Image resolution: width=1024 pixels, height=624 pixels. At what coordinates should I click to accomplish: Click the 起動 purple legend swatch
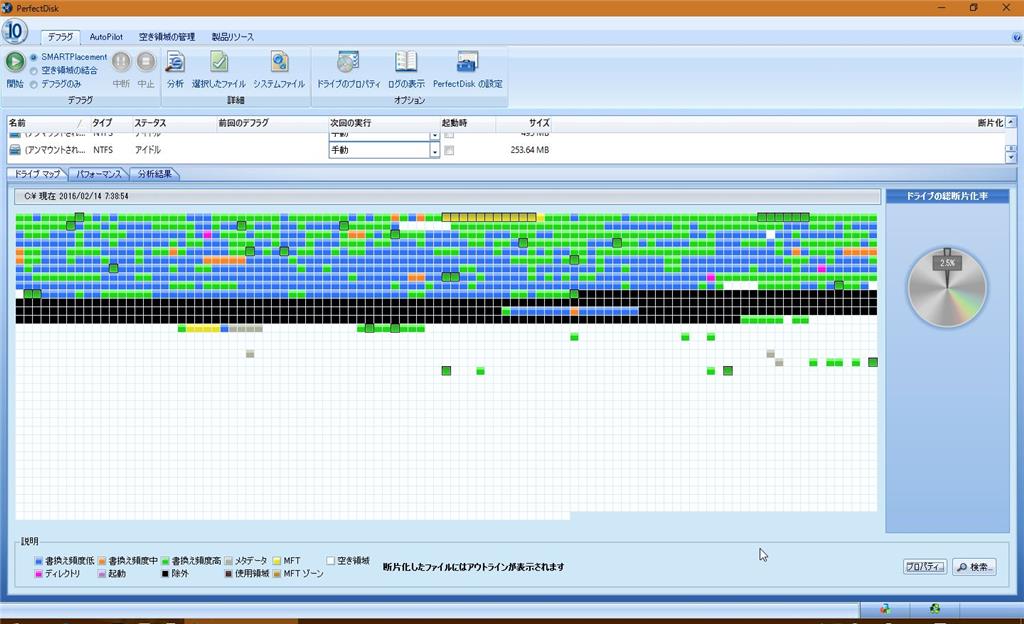[x=102, y=574]
